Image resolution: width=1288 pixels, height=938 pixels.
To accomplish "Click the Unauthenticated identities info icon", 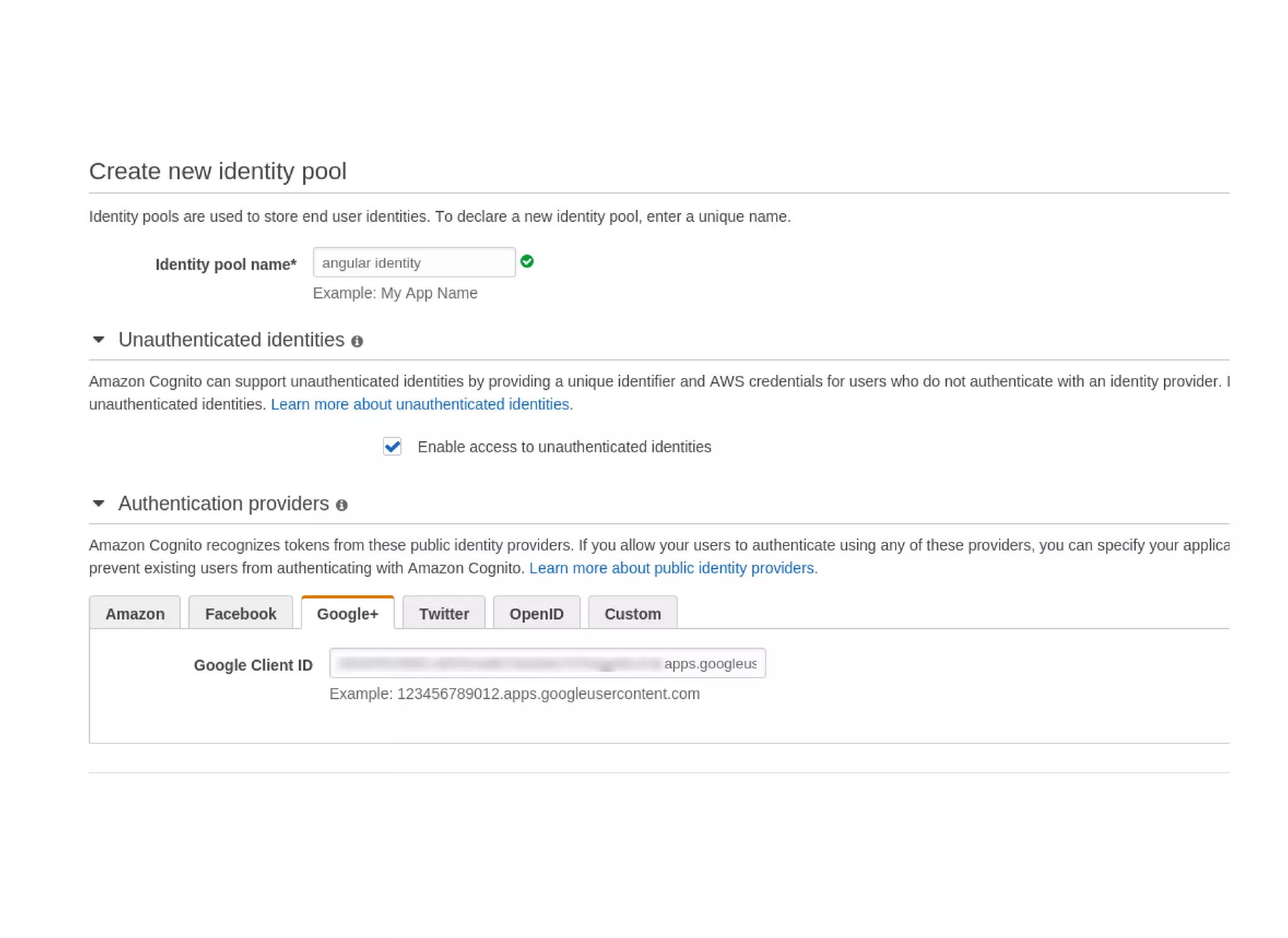I will 357,341.
